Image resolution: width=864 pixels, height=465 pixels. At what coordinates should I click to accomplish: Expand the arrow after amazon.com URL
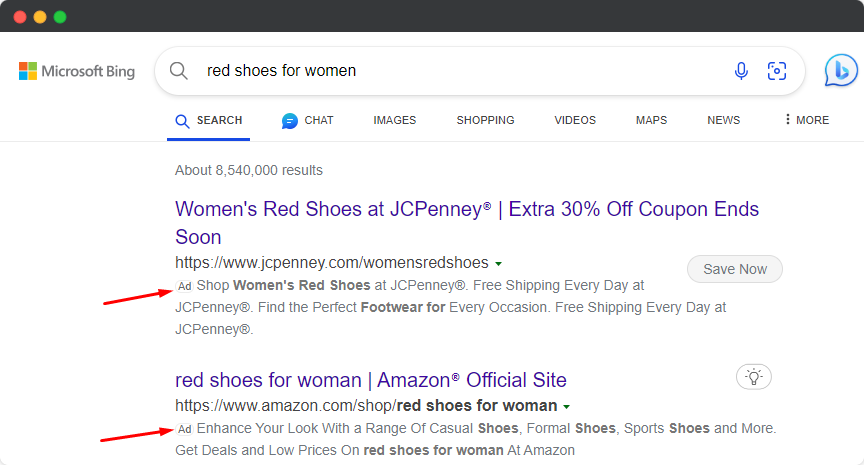coord(566,407)
